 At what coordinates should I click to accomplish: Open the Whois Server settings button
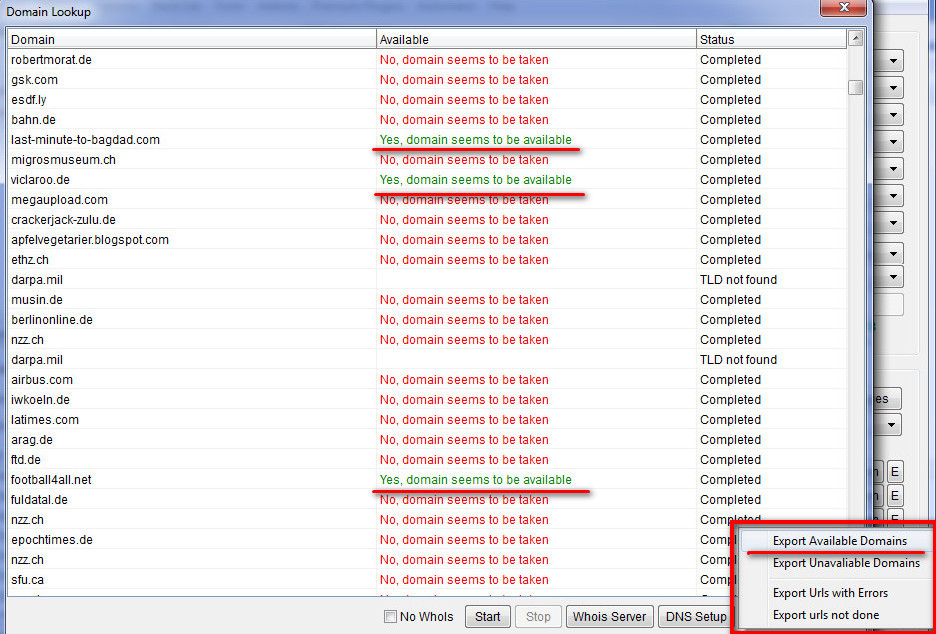[609, 617]
